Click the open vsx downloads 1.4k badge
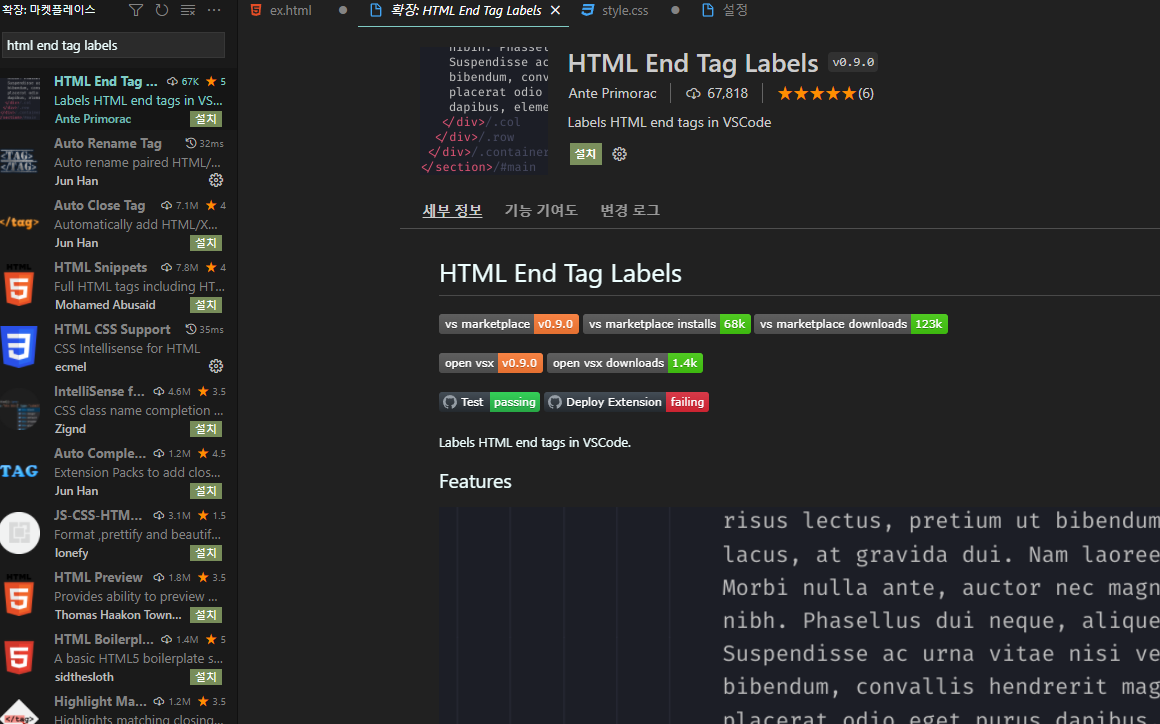Screen dimensions: 1160x724 pyautogui.click(x=624, y=363)
